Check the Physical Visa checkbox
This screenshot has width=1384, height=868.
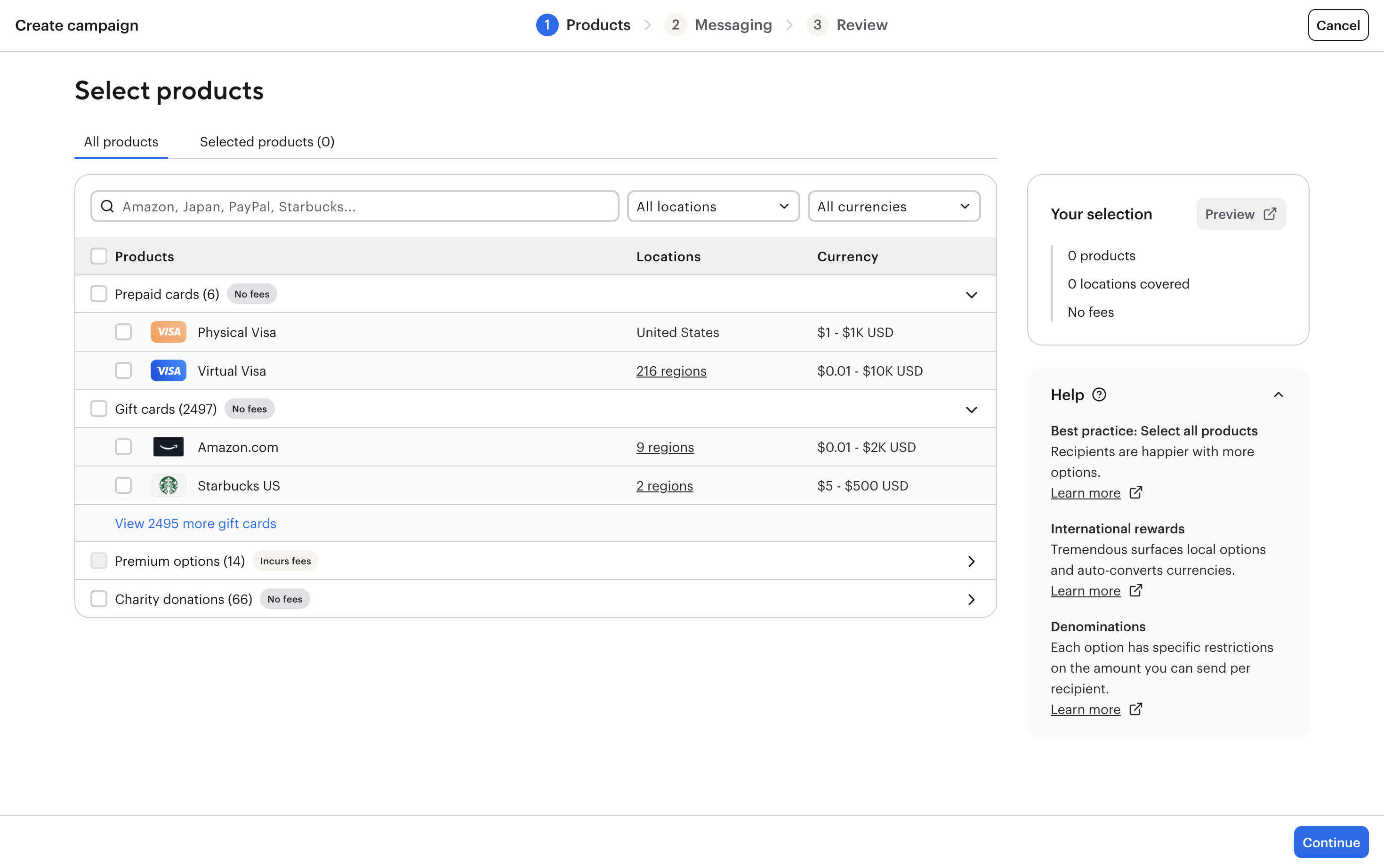123,332
